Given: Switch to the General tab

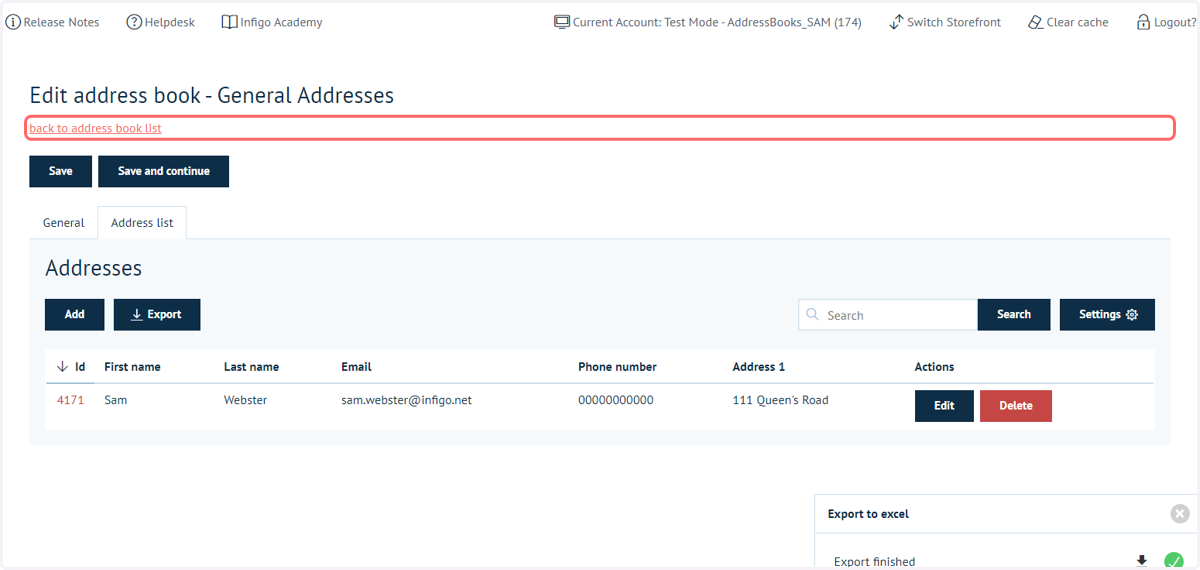Looking at the screenshot, I should tap(63, 223).
